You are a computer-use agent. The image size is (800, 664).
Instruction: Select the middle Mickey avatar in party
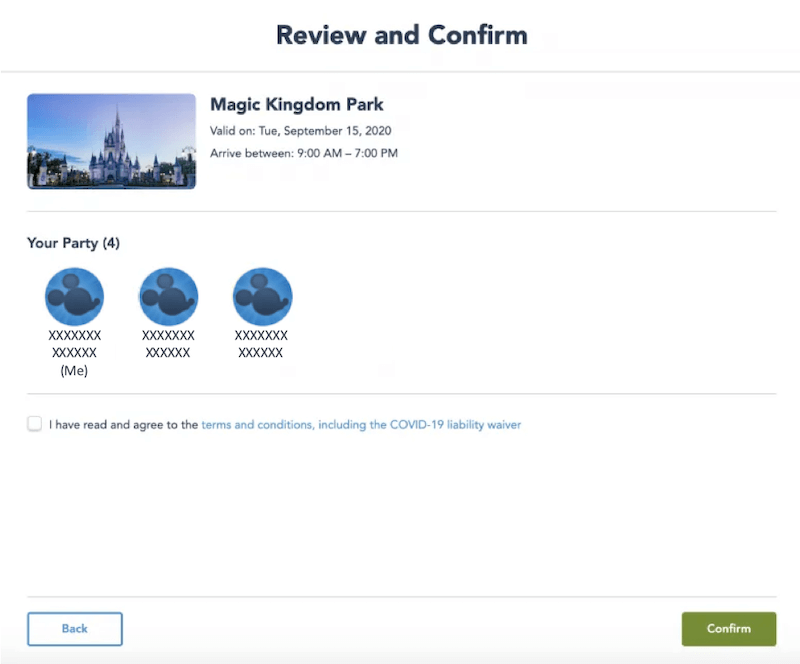click(x=168, y=297)
